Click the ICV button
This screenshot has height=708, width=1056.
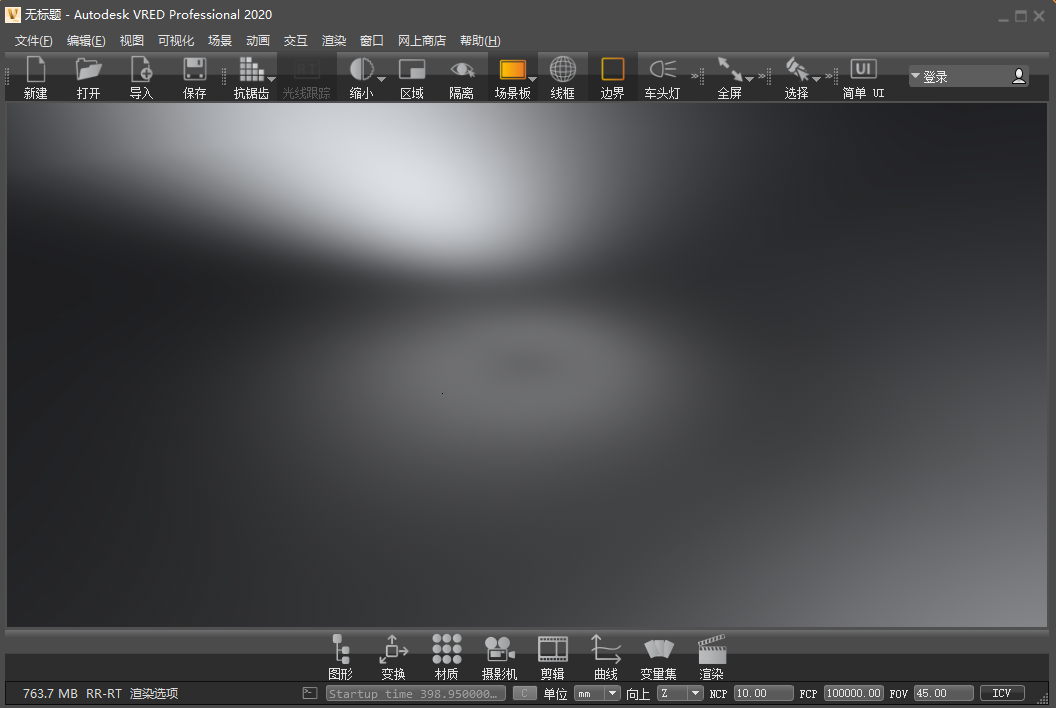[x=1002, y=693]
